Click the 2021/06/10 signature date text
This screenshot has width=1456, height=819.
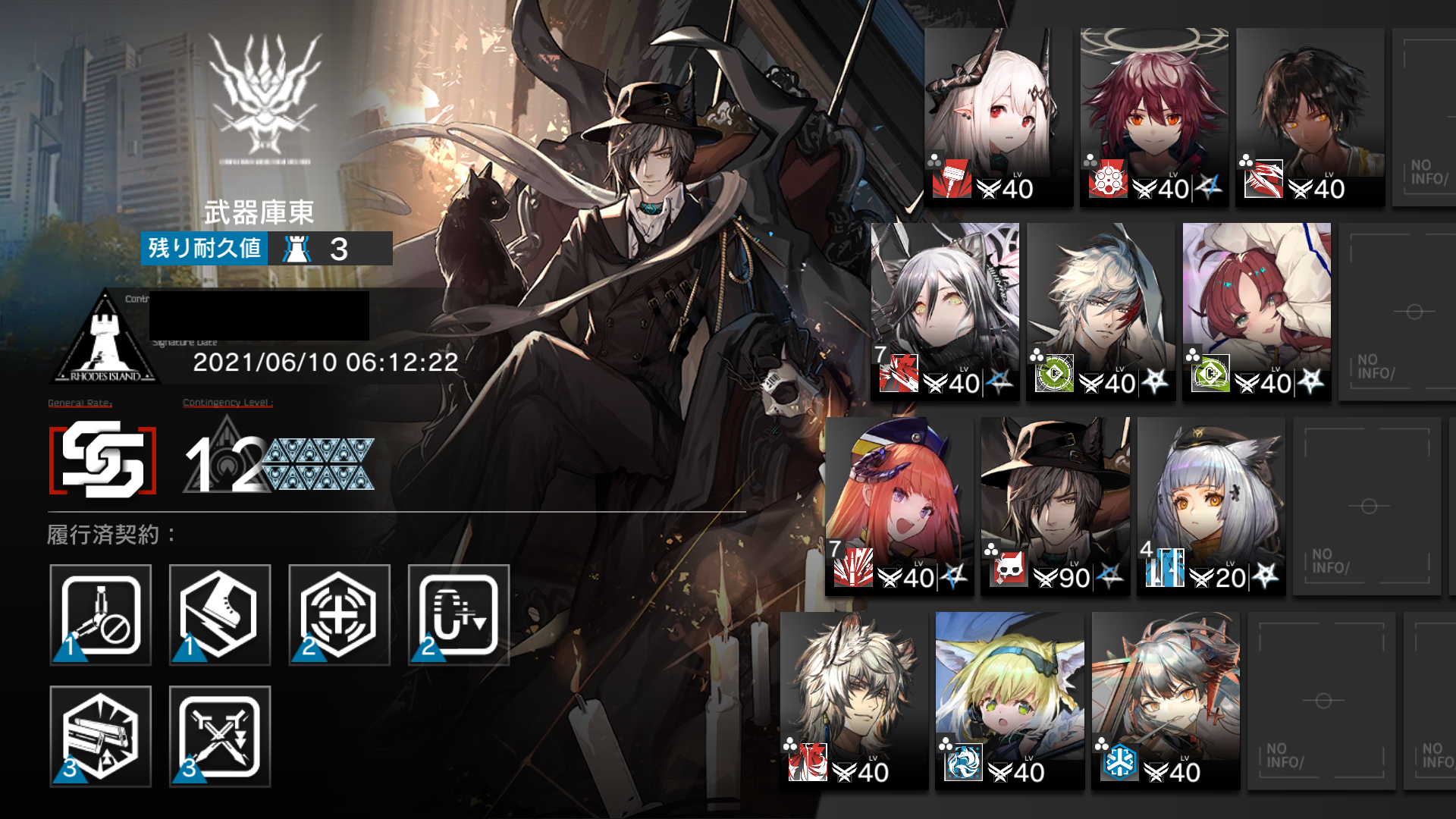326,362
